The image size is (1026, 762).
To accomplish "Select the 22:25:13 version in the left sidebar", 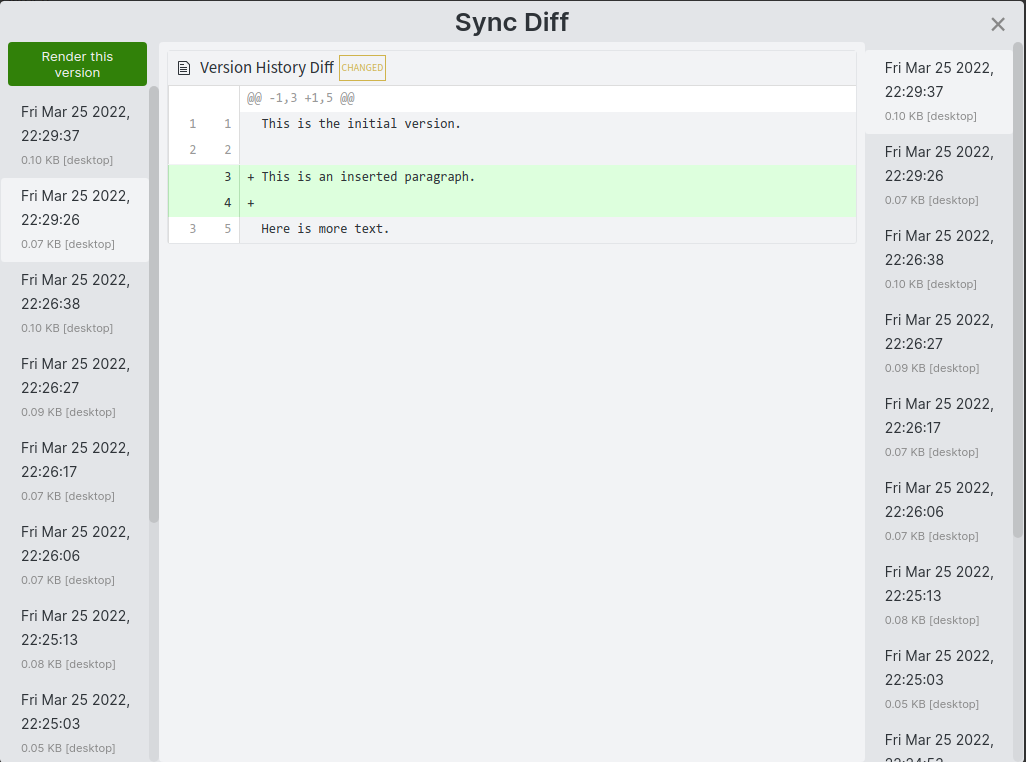I will [x=75, y=639].
